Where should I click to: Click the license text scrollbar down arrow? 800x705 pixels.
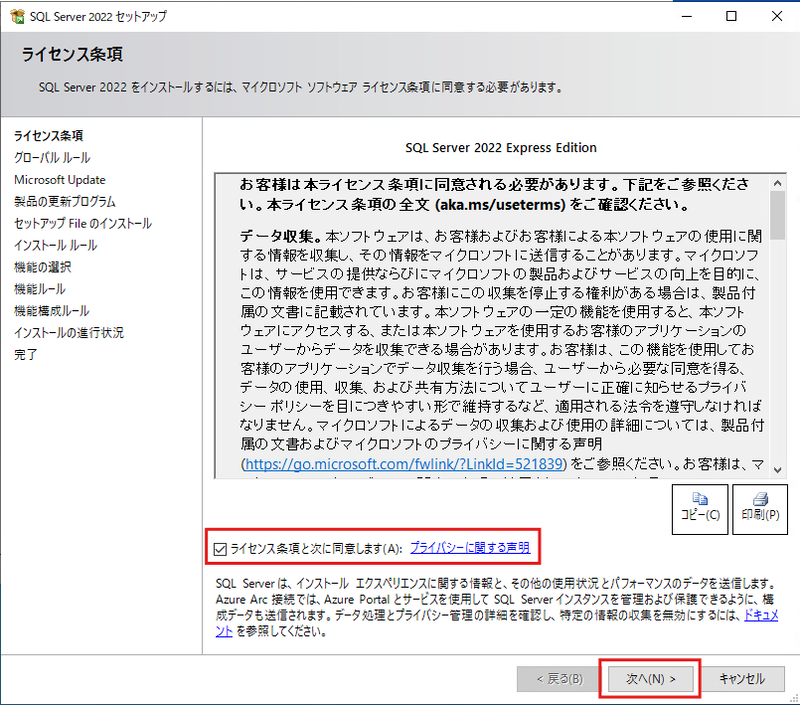777,470
